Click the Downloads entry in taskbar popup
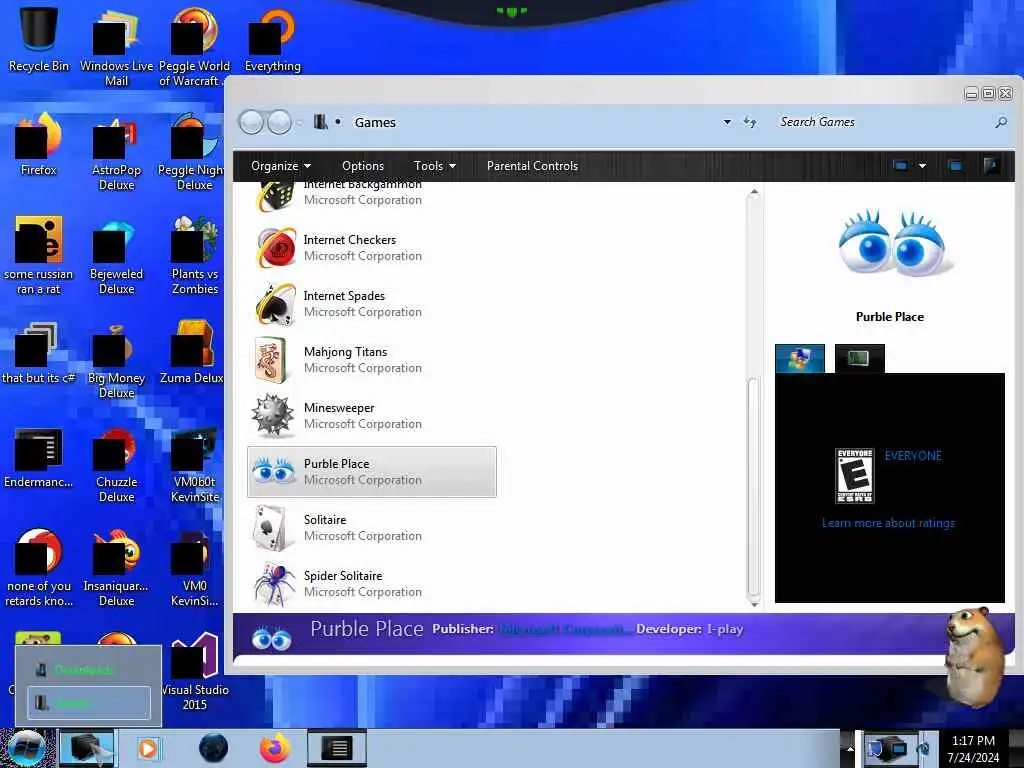Screen dimensions: 1024x768 tap(88, 669)
